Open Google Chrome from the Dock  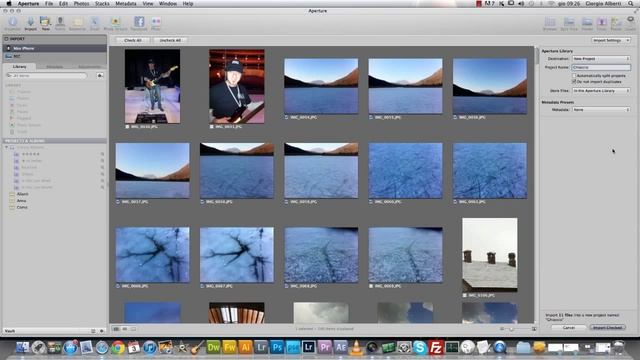point(118,347)
